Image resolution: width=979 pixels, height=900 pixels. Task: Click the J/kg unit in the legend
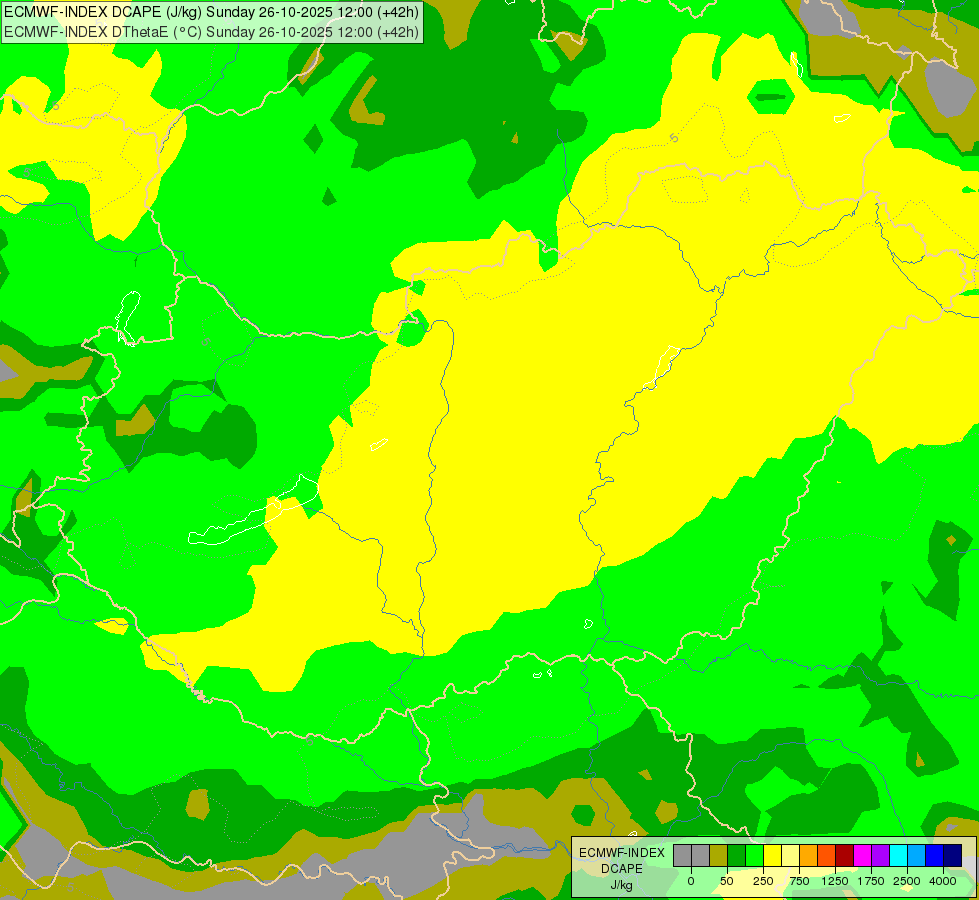click(x=621, y=885)
